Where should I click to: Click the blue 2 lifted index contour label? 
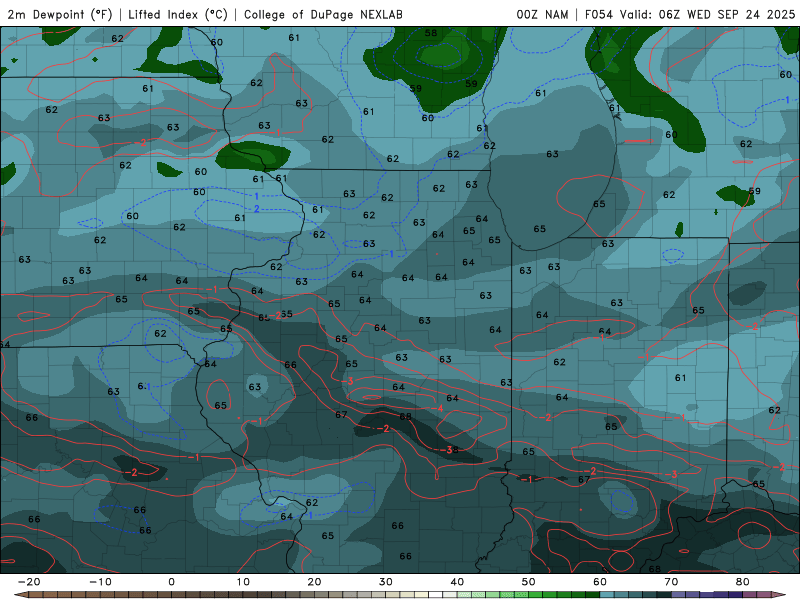pos(257,209)
